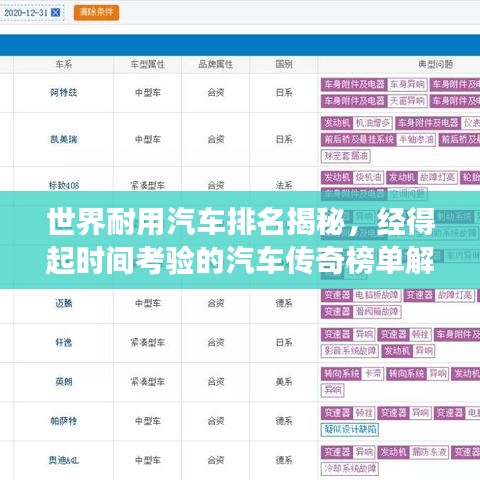Click 日系 in the 凯美瑞 row

click(x=284, y=139)
